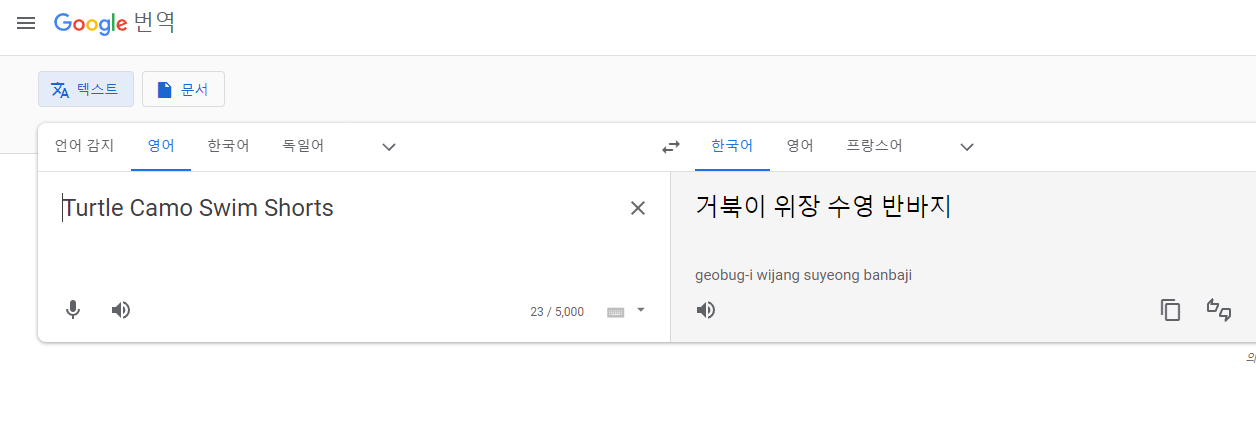This screenshot has width=1256, height=430.
Task: Choose 프랑스어 as the target language
Action: 874,146
